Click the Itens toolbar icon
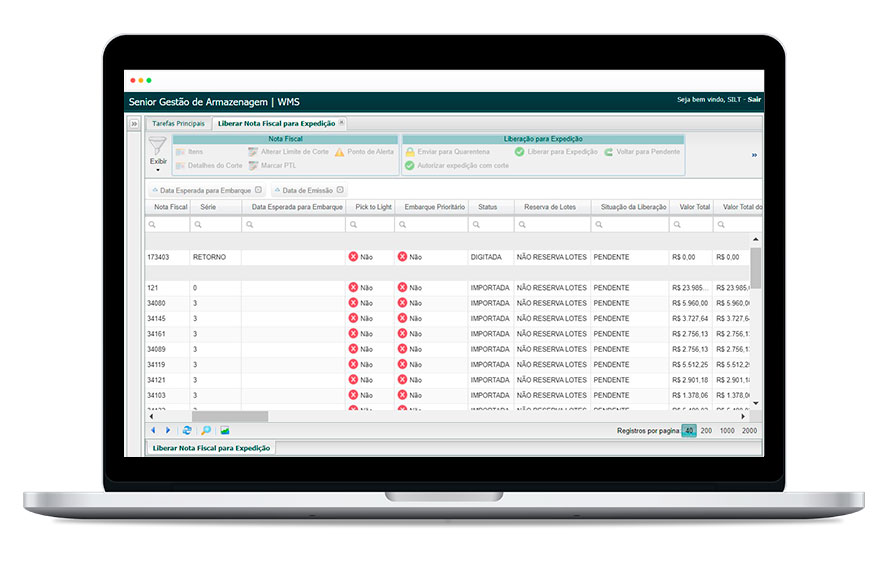The width and height of the screenshot is (890, 568). [x=180, y=152]
